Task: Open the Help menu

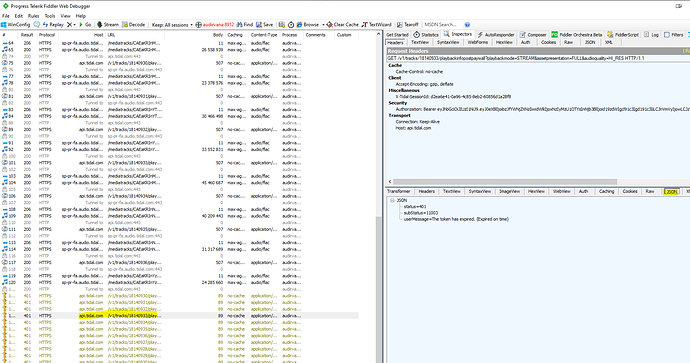Action: [x=81, y=16]
